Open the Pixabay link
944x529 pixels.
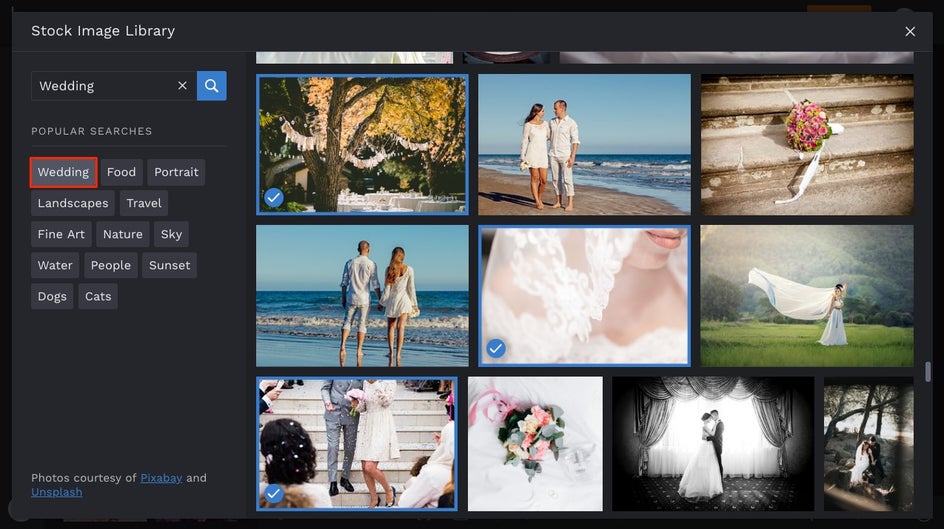[161, 478]
